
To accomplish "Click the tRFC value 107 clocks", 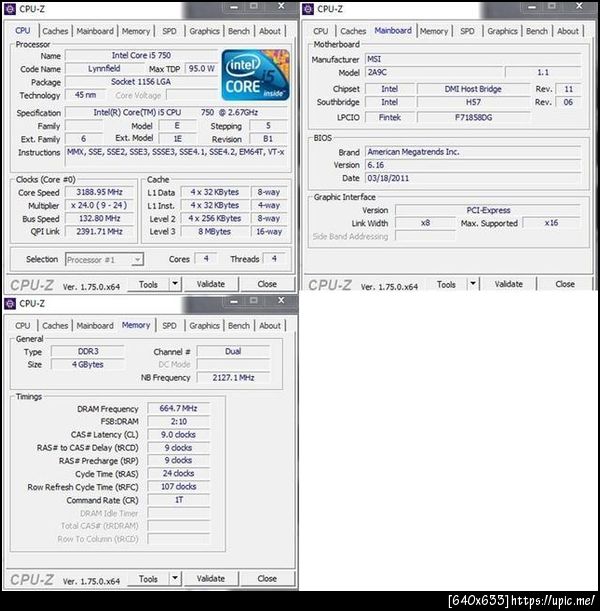I will coord(178,487).
